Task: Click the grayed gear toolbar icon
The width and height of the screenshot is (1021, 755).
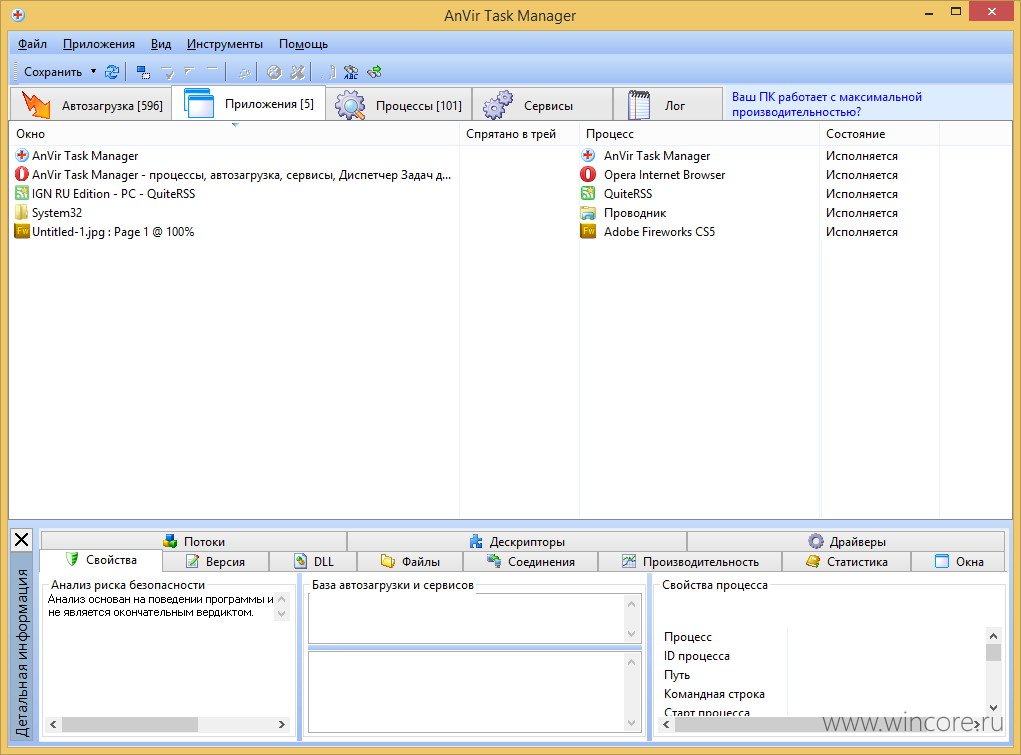Action: point(244,72)
